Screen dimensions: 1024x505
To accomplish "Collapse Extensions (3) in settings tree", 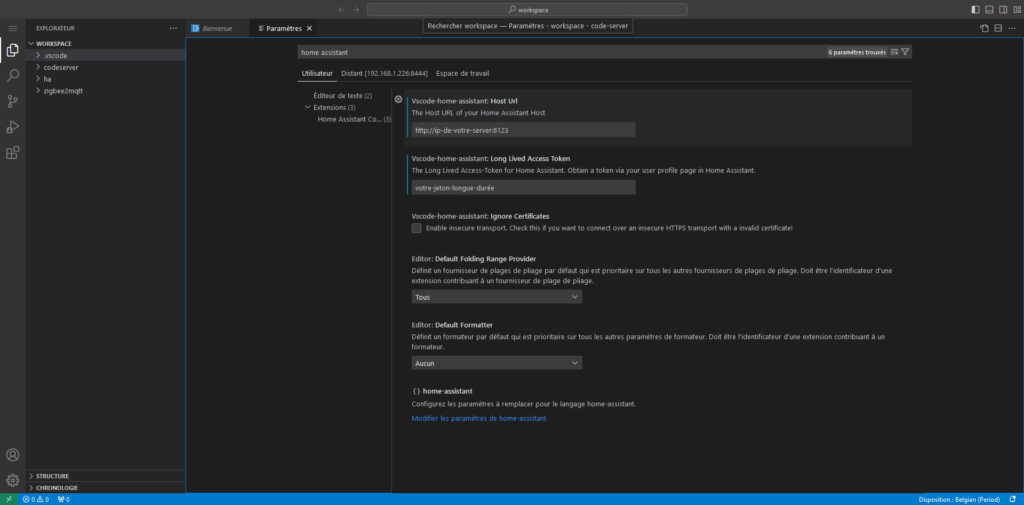I will [x=308, y=107].
